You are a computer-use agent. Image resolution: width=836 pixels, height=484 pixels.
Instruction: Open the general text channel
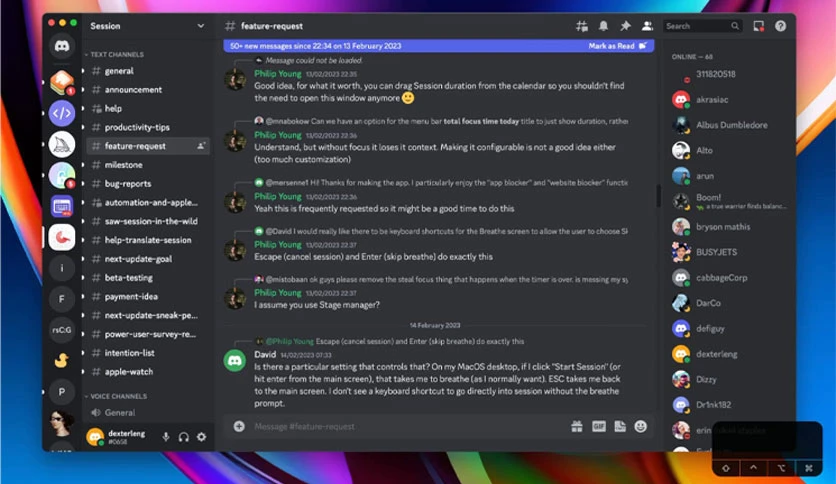pos(148,71)
